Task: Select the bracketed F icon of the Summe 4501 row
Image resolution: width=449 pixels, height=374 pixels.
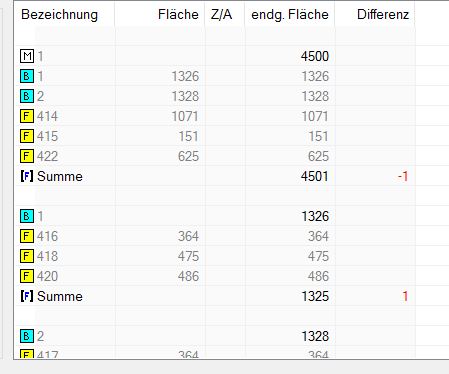Action: pyautogui.click(x=27, y=176)
